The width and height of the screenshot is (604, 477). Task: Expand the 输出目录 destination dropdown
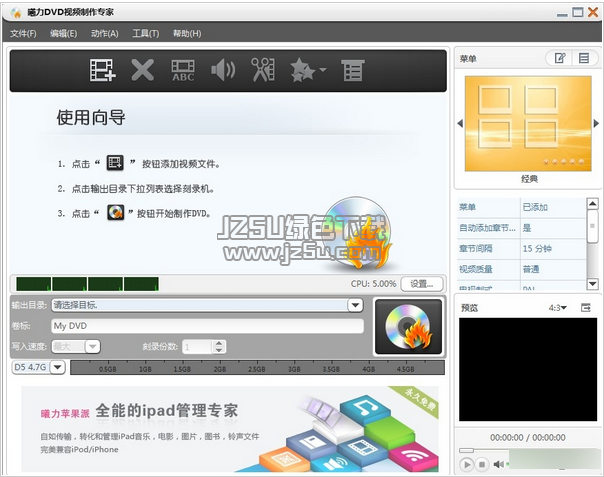tap(355, 305)
